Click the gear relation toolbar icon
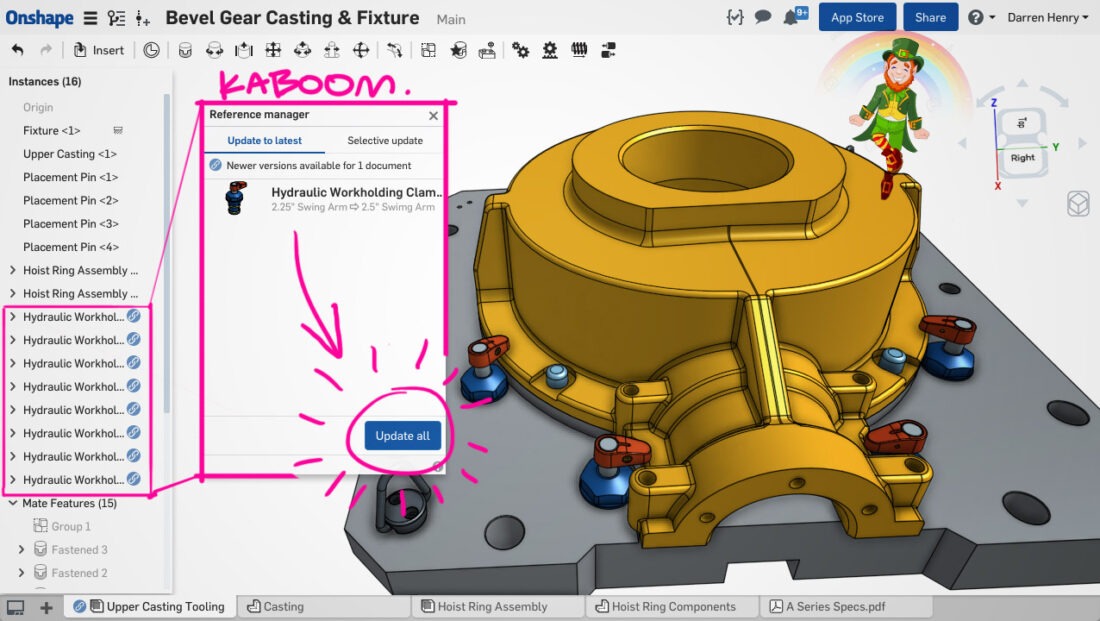Viewport: 1100px width, 621px height. coord(520,50)
